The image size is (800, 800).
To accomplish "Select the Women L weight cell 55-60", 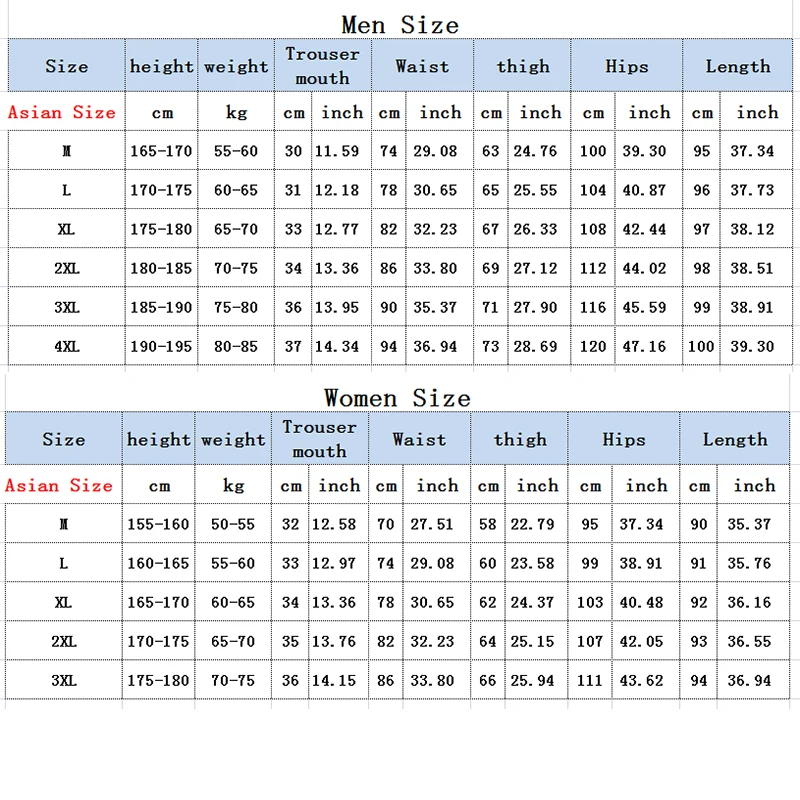I will click(x=233, y=563).
